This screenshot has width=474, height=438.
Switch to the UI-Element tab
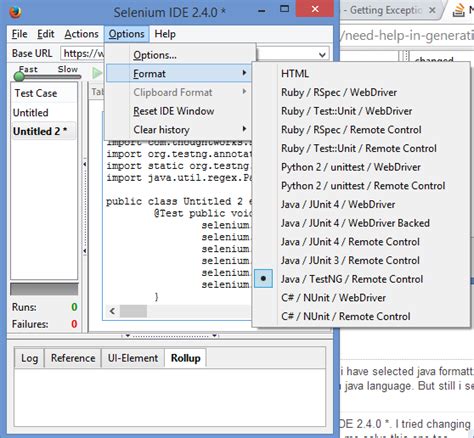coord(133,358)
